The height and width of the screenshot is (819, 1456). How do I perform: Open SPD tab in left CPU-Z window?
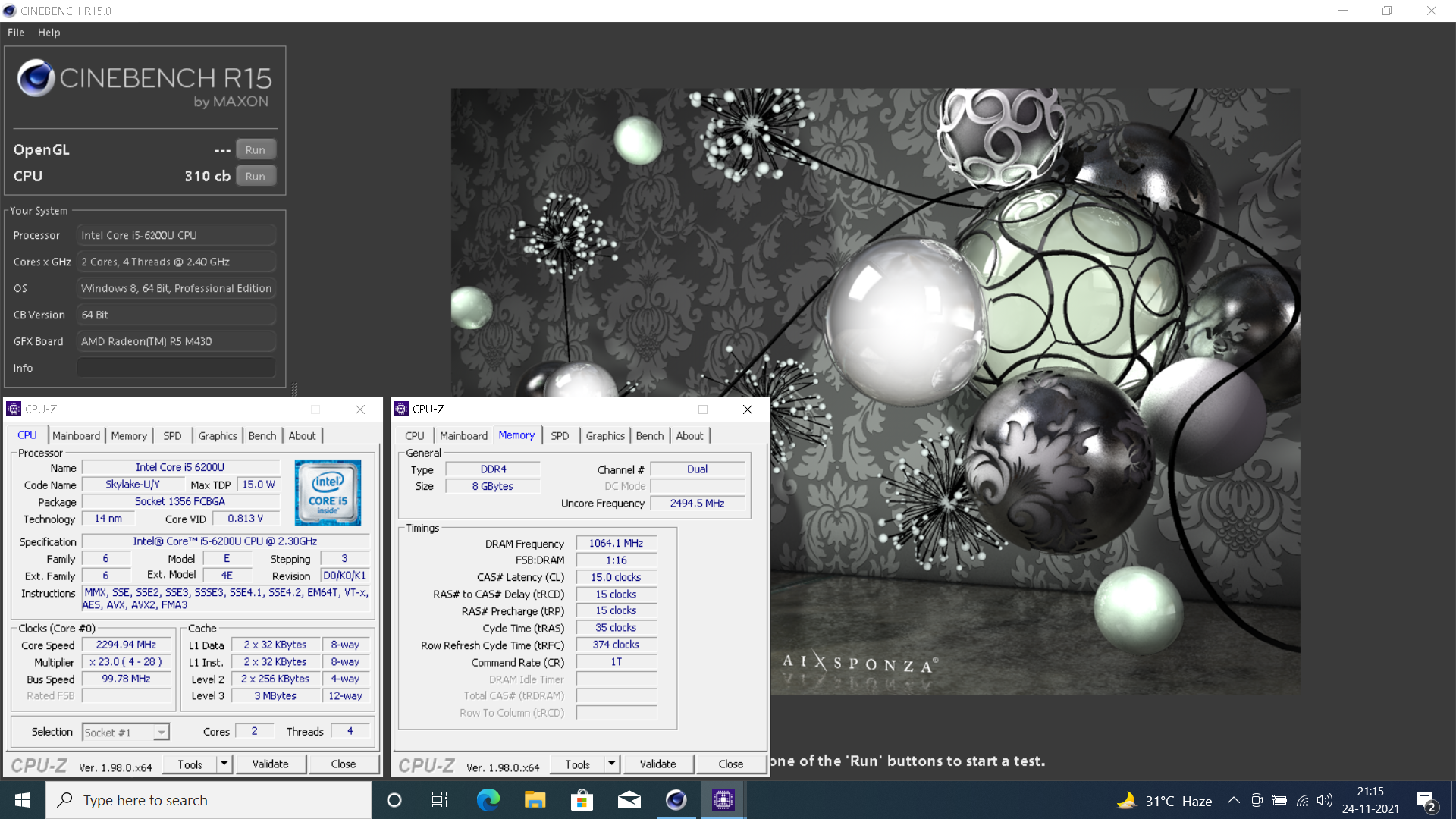(172, 435)
